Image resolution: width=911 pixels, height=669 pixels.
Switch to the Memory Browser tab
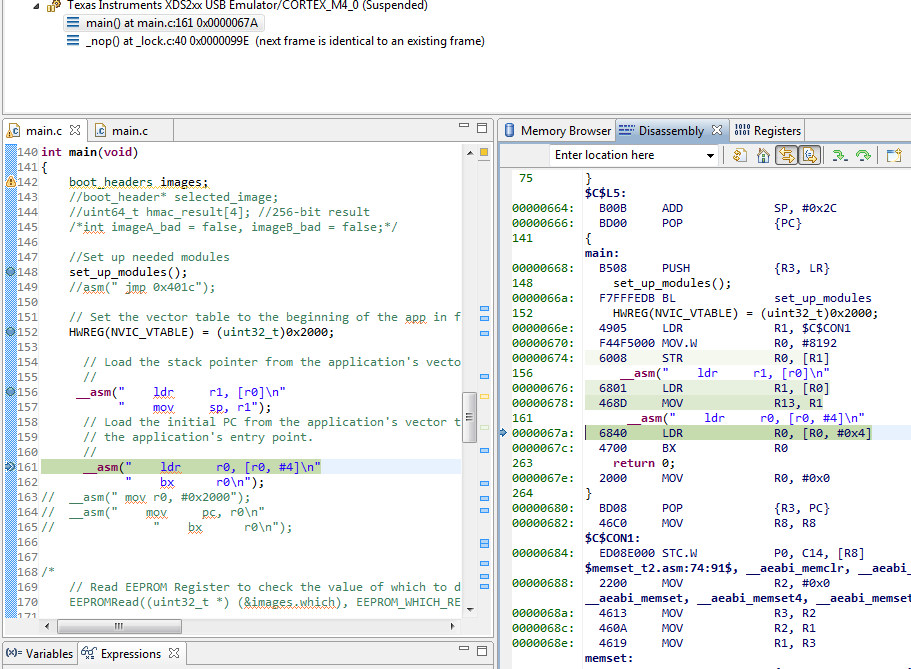click(557, 130)
